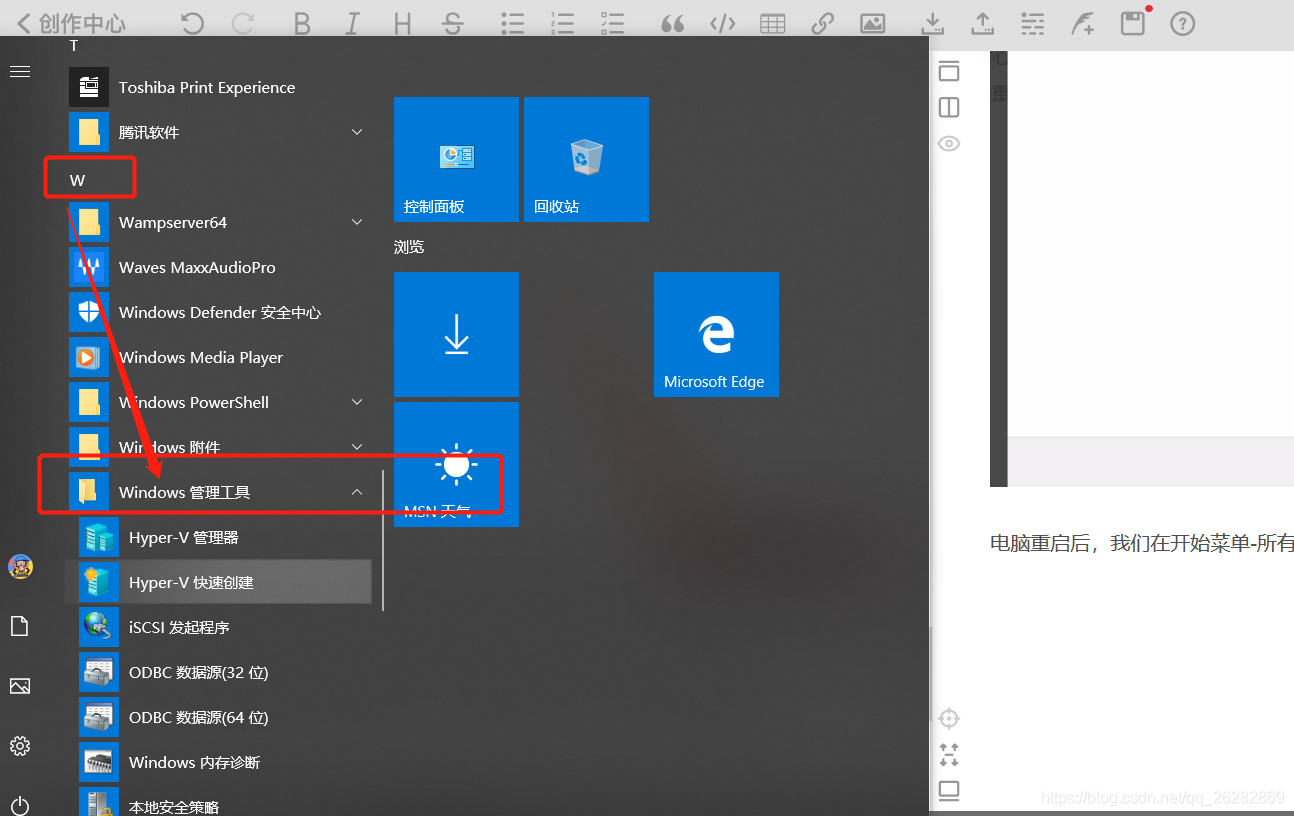Click the fullscreen rectangle icon in editor sidebar
Image resolution: width=1294 pixels, height=816 pixels.
click(949, 790)
